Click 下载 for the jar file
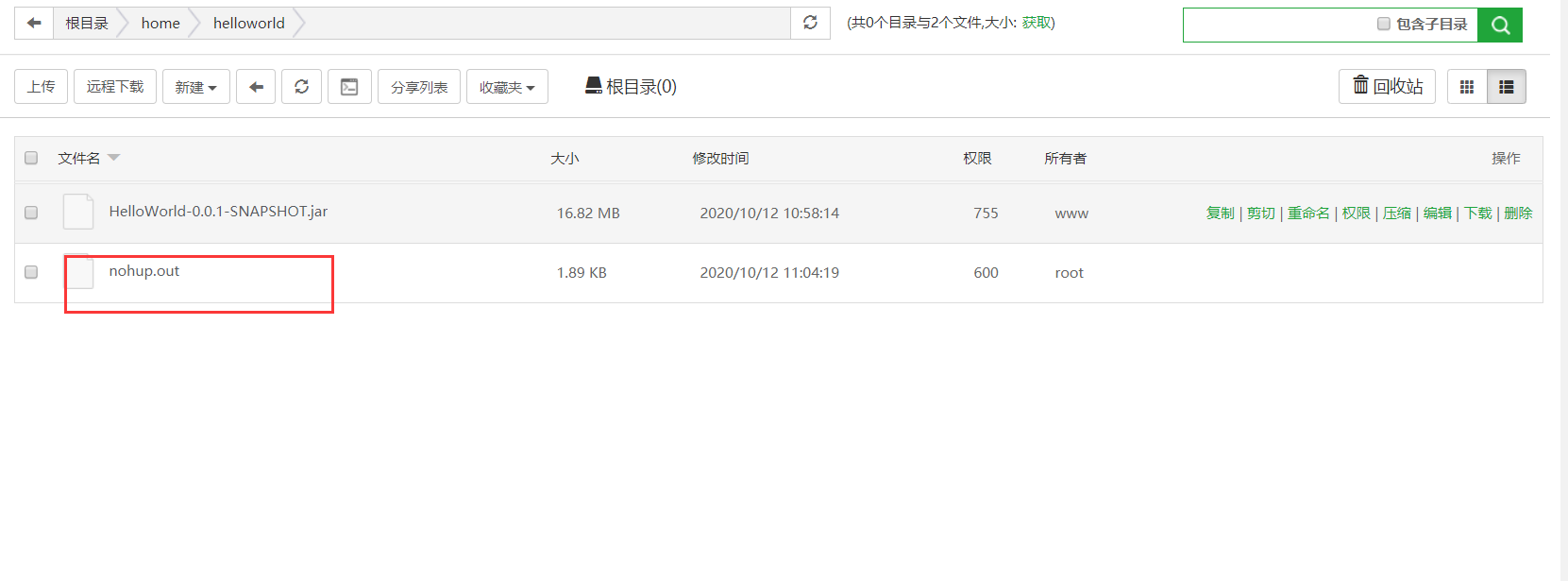Screen dimensions: 1568x581 click(x=1478, y=214)
